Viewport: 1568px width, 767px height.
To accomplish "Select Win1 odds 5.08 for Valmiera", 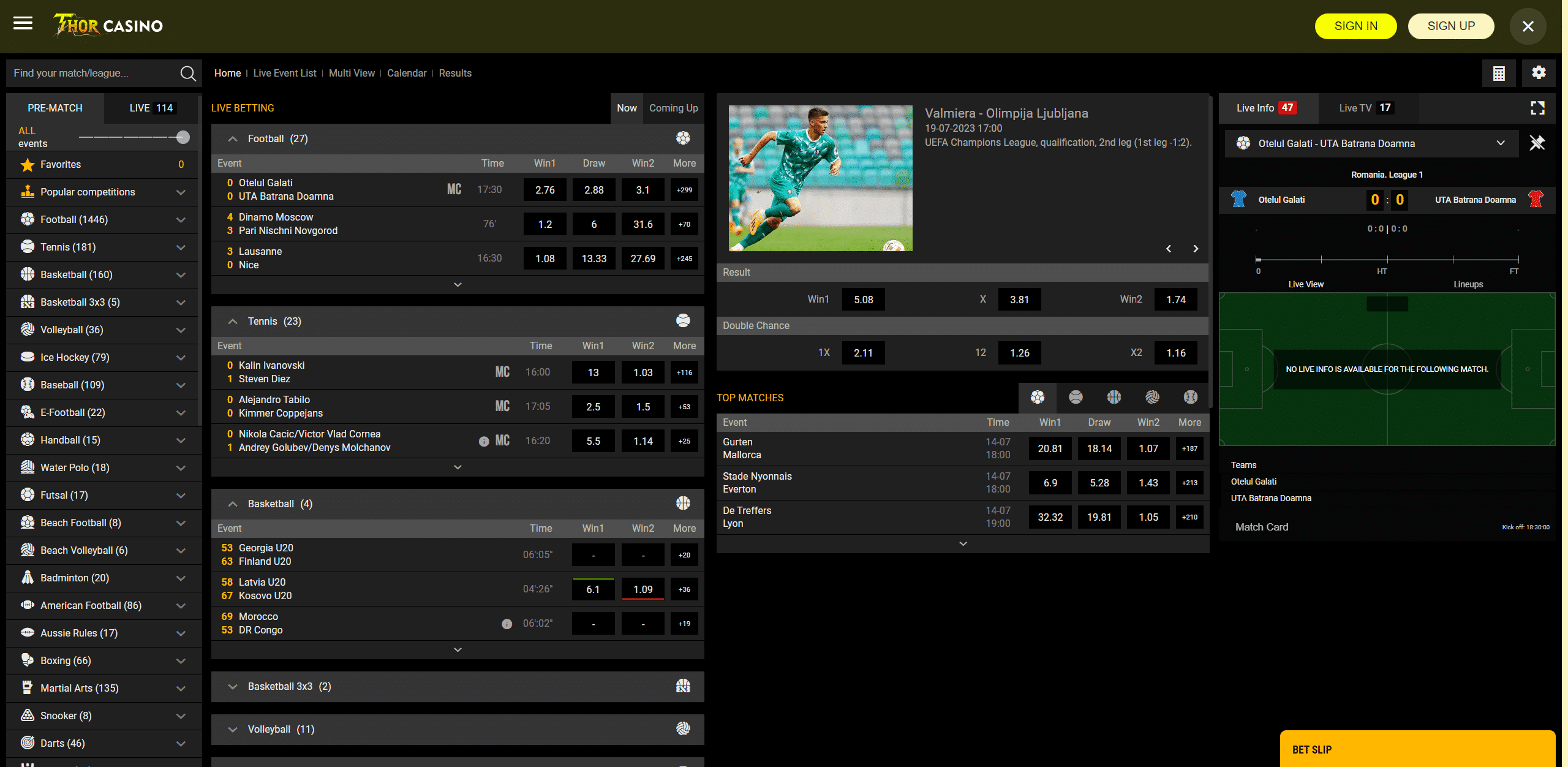I will pos(864,300).
